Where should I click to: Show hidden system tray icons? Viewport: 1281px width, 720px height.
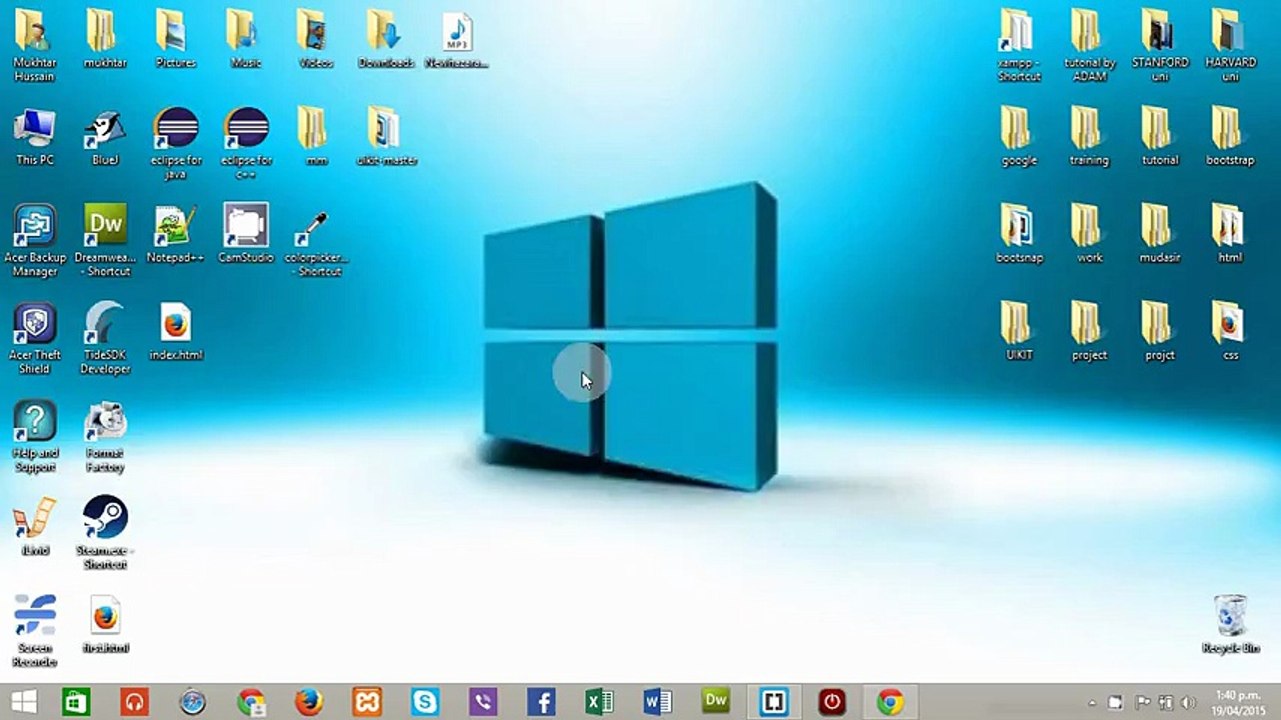pos(1092,703)
